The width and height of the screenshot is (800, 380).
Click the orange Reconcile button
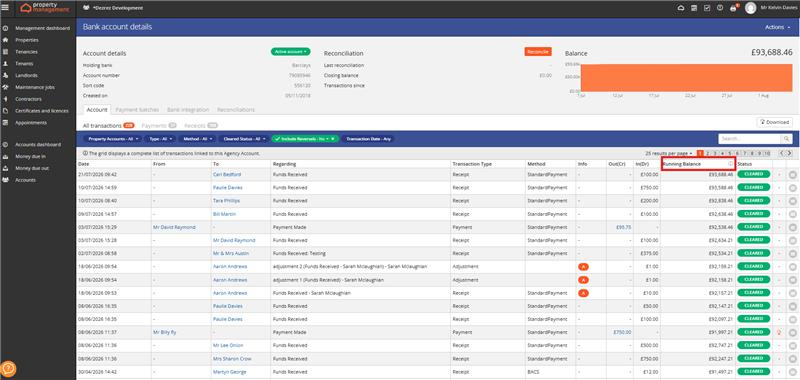point(538,52)
